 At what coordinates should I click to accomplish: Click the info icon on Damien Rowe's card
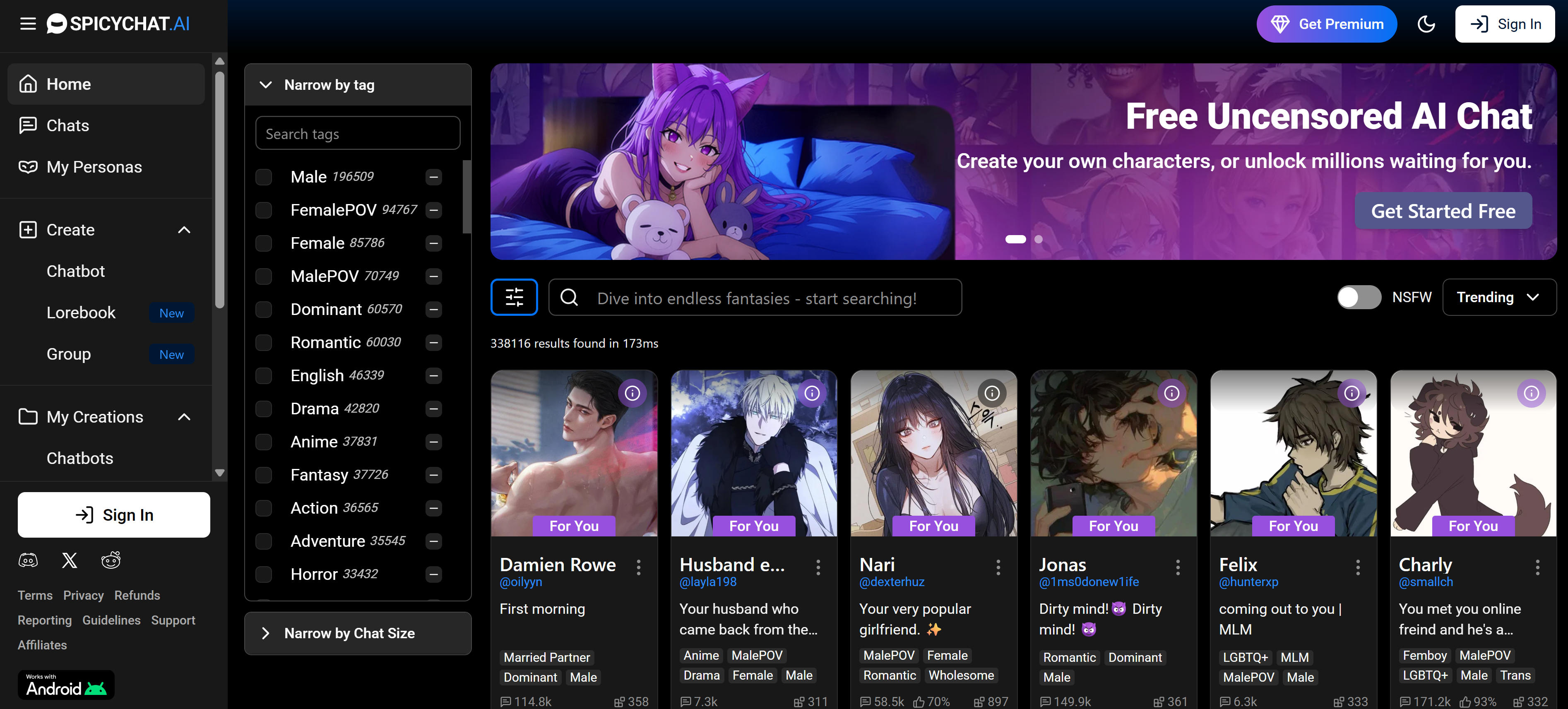point(632,392)
